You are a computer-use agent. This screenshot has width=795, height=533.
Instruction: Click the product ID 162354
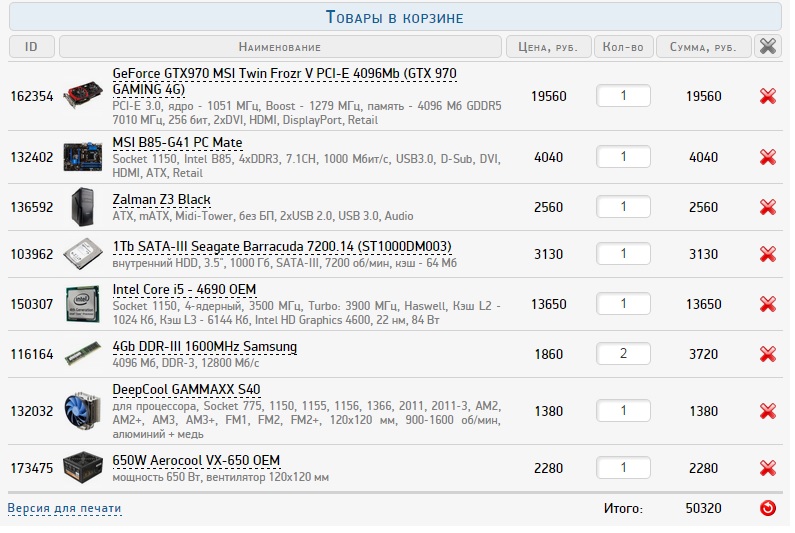click(x=32, y=96)
